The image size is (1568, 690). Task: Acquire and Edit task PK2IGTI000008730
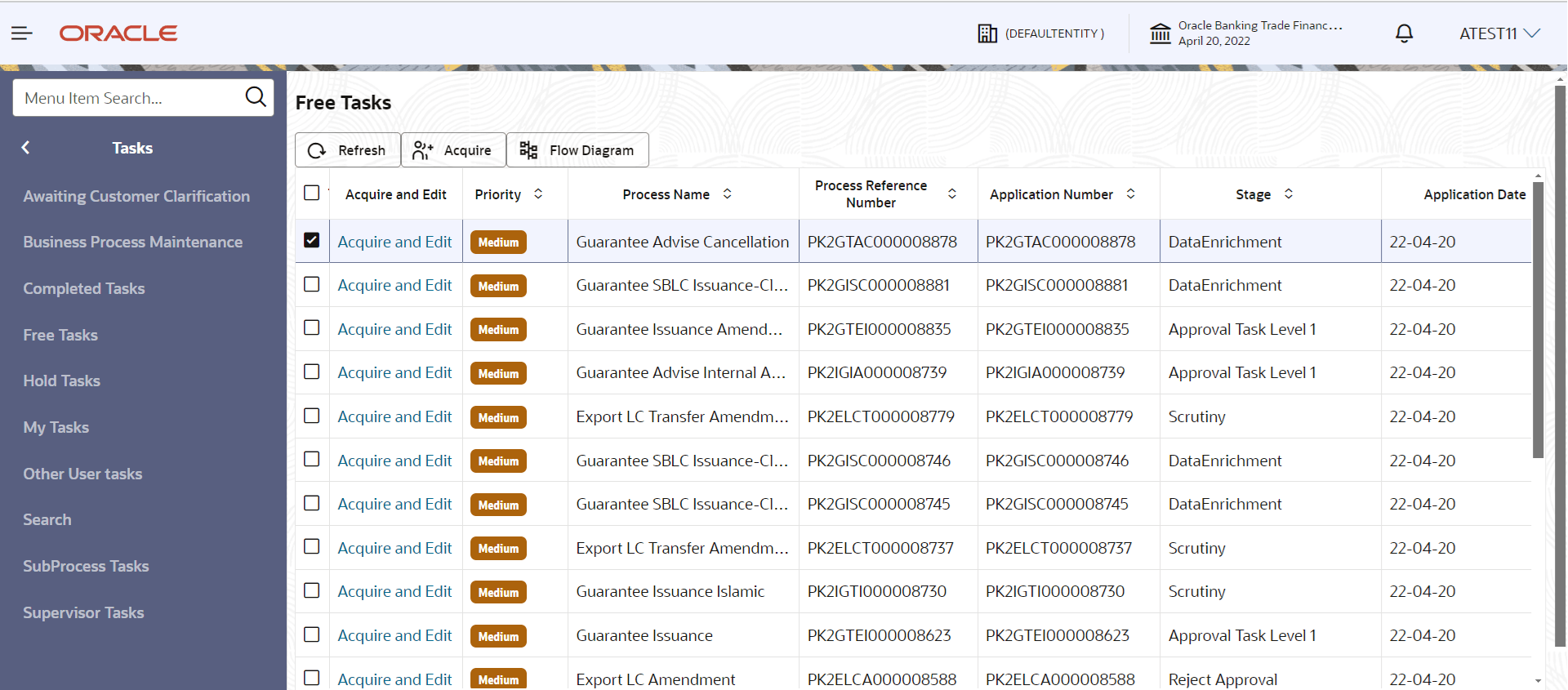pos(394,591)
